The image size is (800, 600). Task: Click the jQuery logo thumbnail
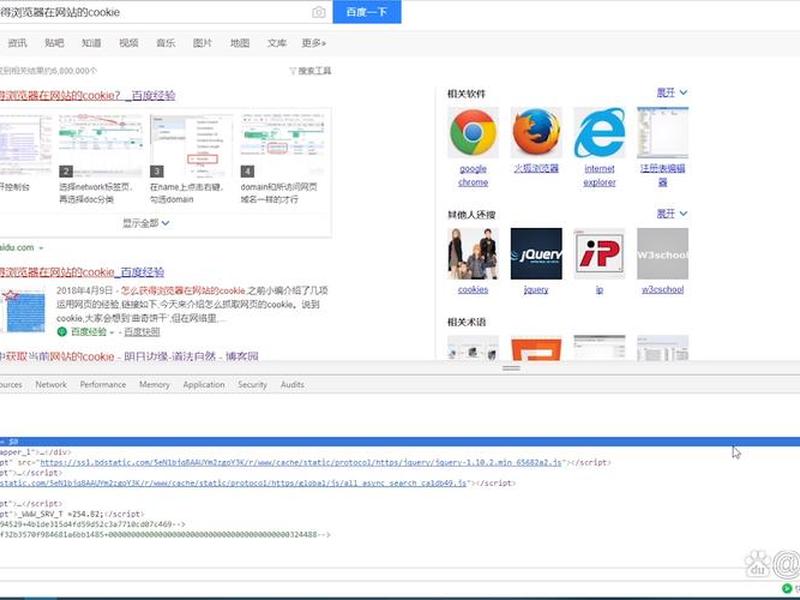pyautogui.click(x=536, y=254)
